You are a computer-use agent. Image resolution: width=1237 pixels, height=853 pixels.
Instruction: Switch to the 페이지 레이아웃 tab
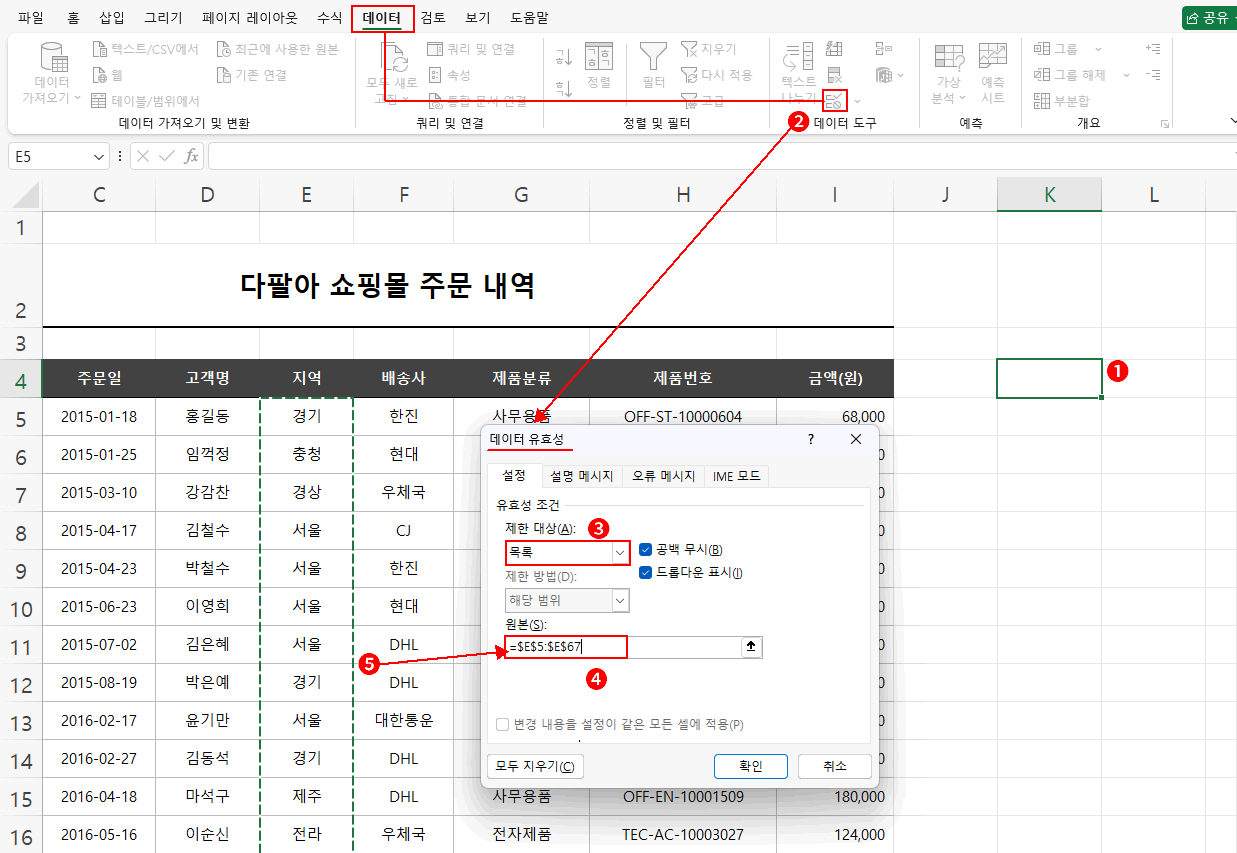(x=249, y=18)
